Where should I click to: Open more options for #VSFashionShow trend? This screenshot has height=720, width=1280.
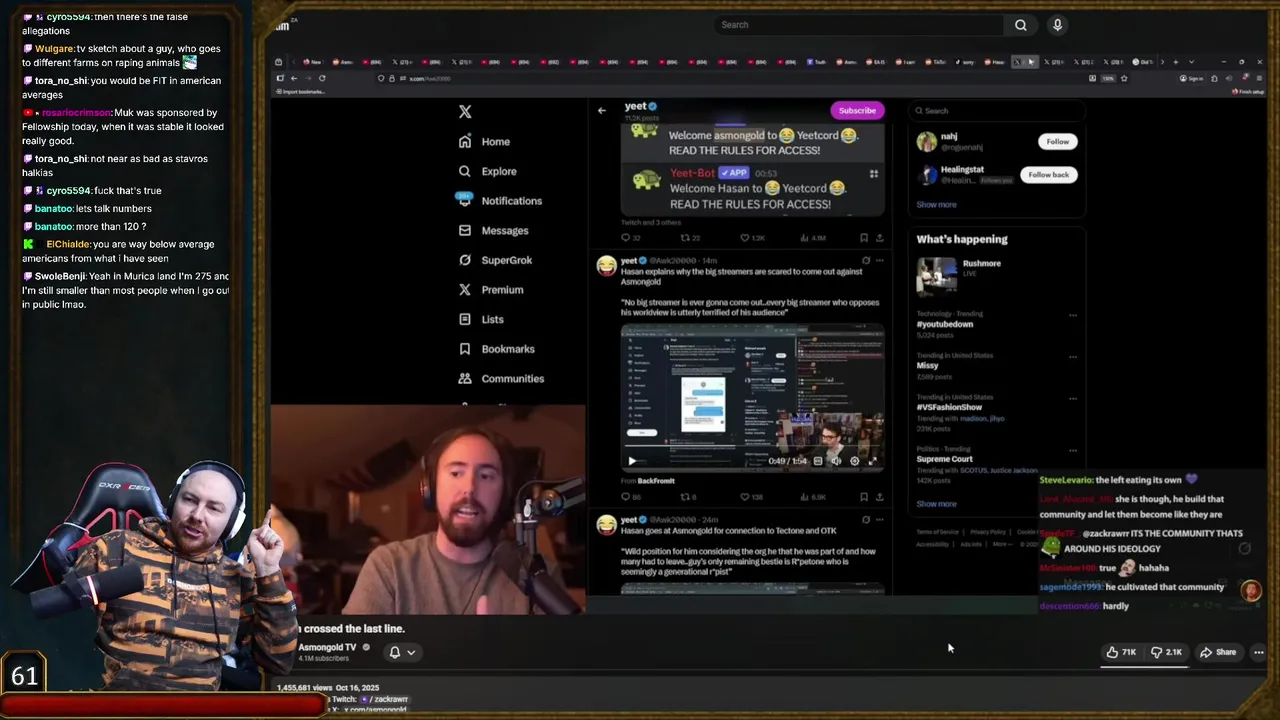point(1073,398)
